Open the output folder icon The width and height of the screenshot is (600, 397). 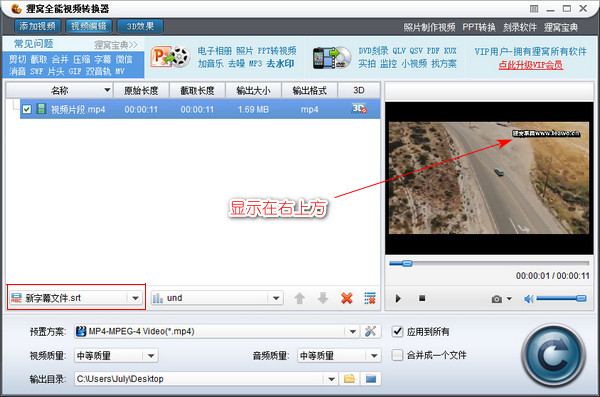point(349,379)
